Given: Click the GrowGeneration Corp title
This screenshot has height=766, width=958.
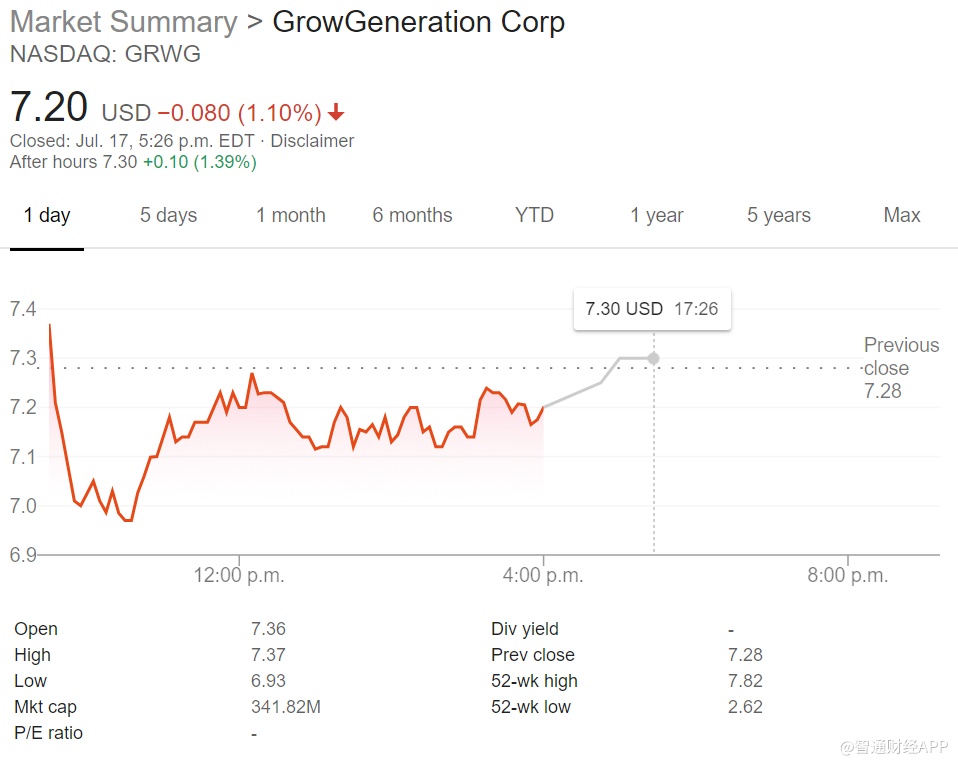Looking at the screenshot, I should tap(418, 22).
